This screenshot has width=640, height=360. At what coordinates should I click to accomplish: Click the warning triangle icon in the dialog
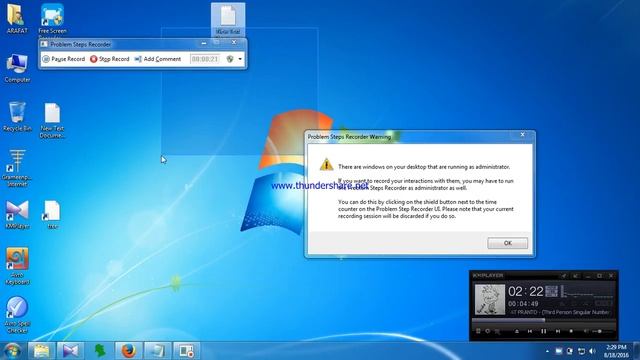click(x=326, y=164)
